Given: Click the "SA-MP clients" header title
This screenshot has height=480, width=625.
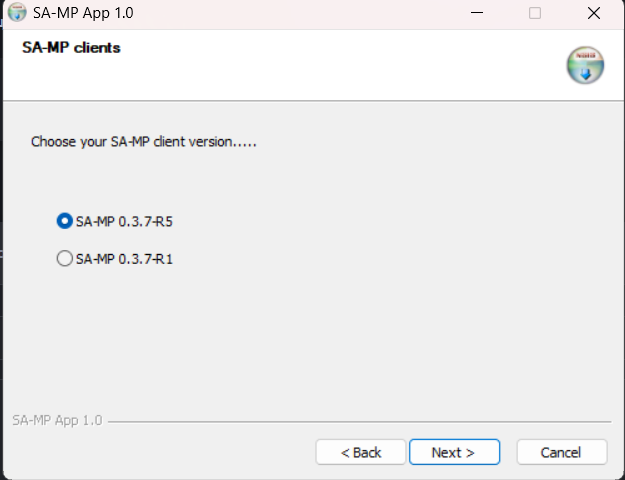Looking at the screenshot, I should 71,47.
